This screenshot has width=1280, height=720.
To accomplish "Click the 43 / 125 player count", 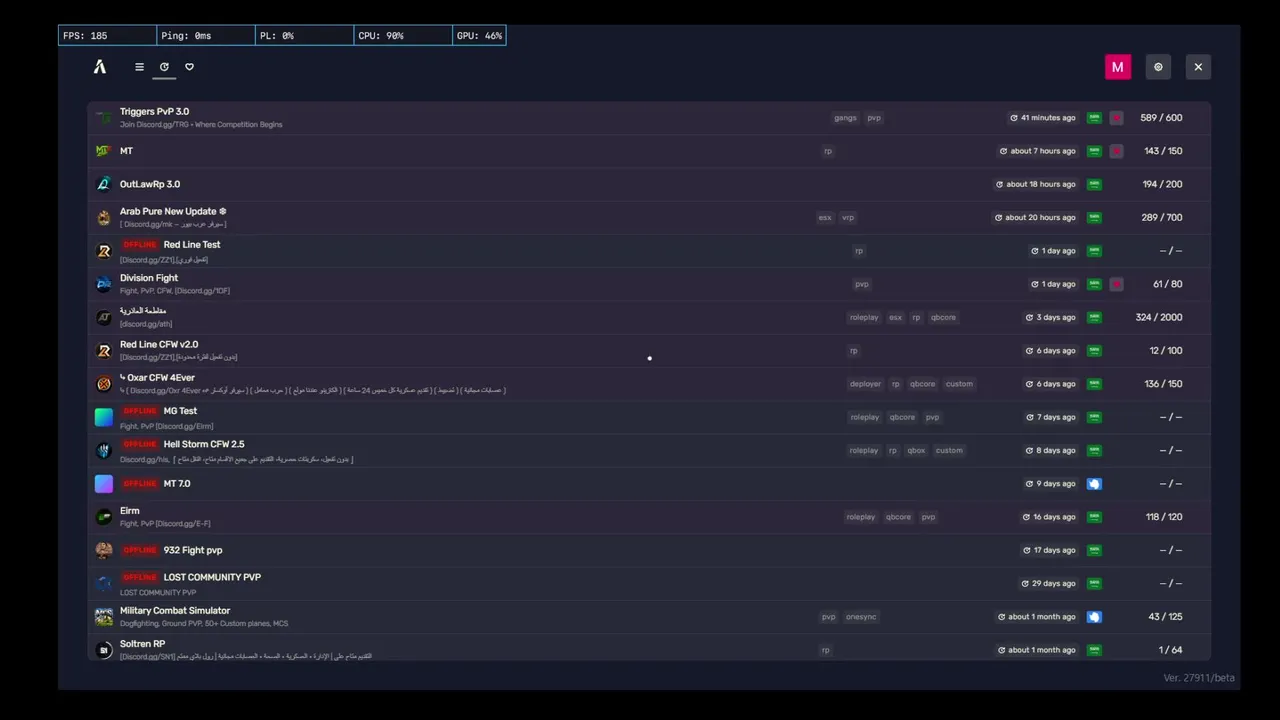I will (1165, 617).
